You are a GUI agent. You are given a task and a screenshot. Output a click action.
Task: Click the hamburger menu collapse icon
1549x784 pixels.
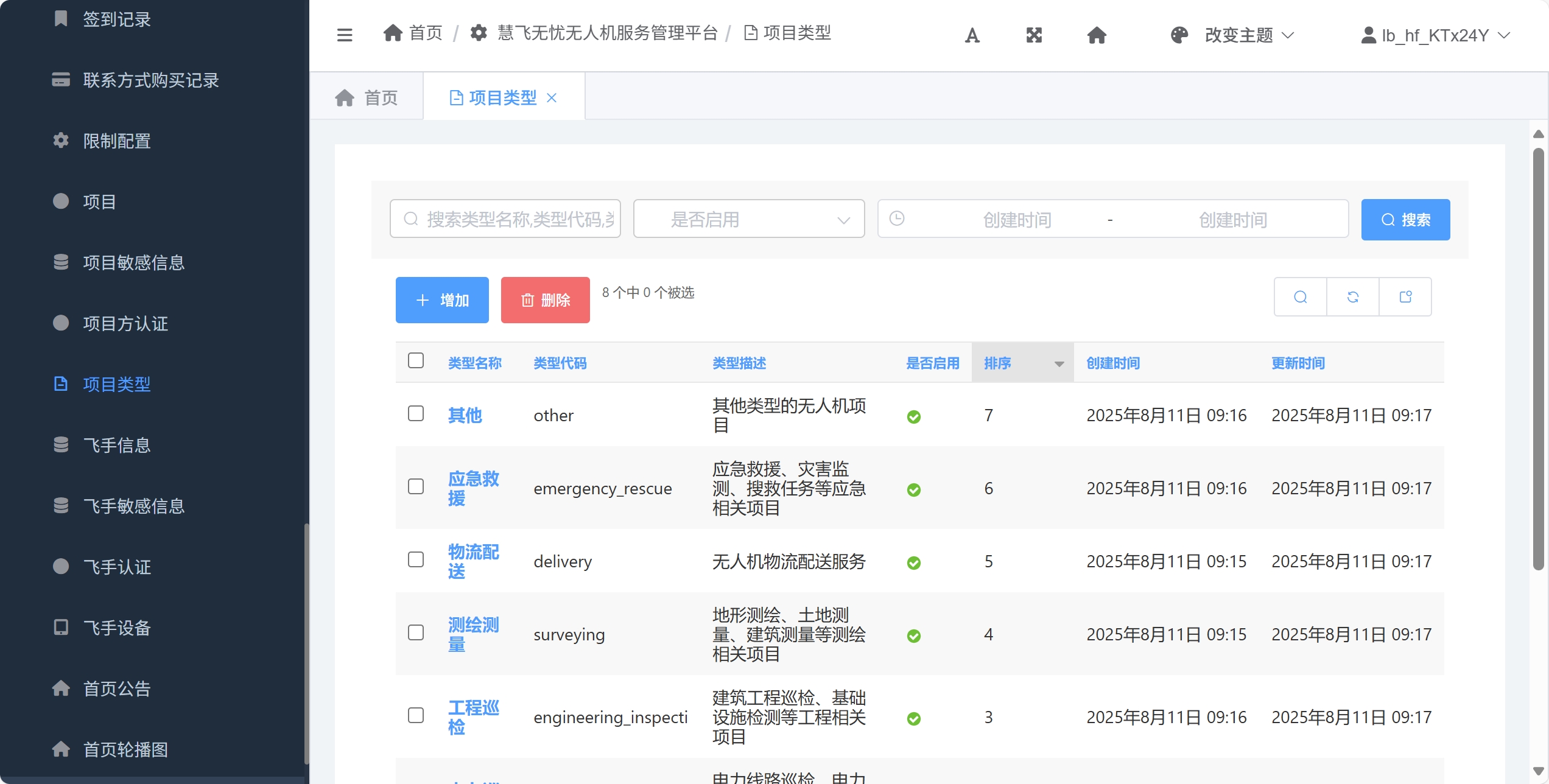(345, 35)
